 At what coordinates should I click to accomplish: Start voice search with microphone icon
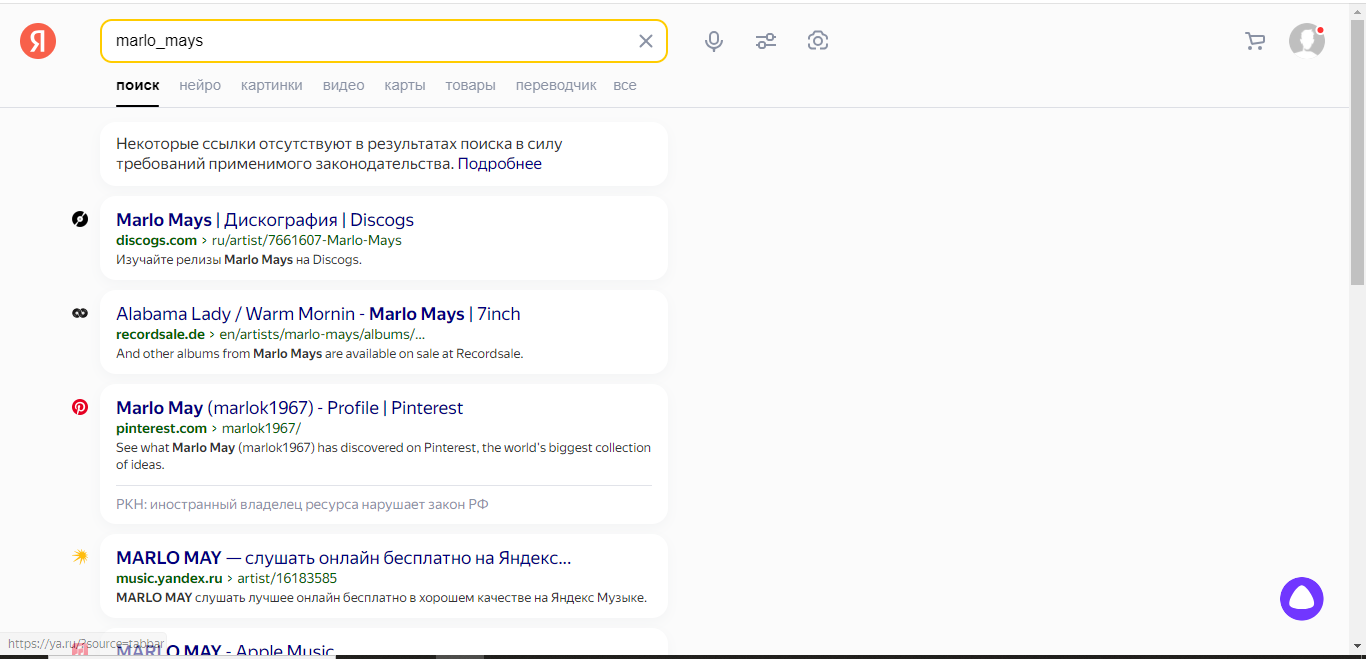click(714, 41)
